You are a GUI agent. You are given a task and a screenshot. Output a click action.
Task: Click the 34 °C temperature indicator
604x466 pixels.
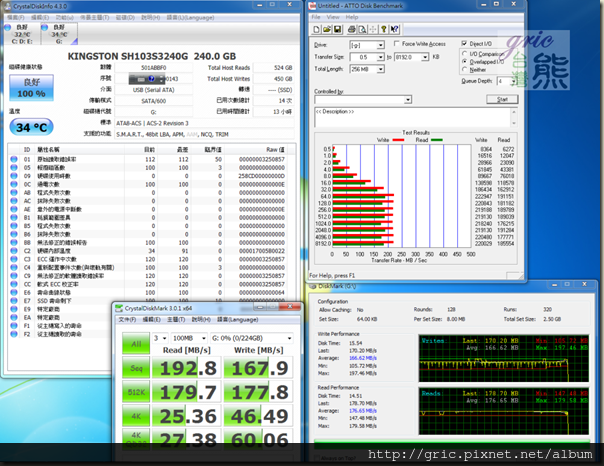[31, 127]
